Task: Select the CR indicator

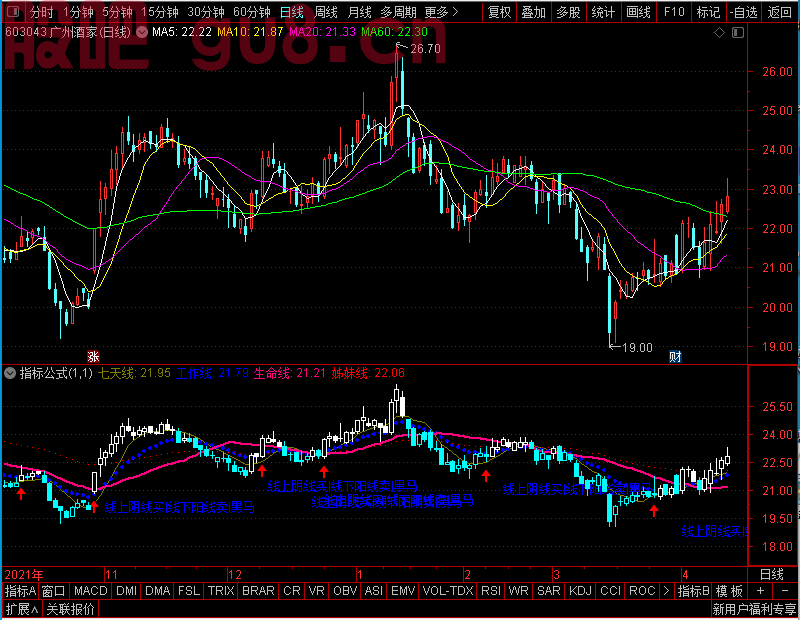Action: click(x=291, y=591)
